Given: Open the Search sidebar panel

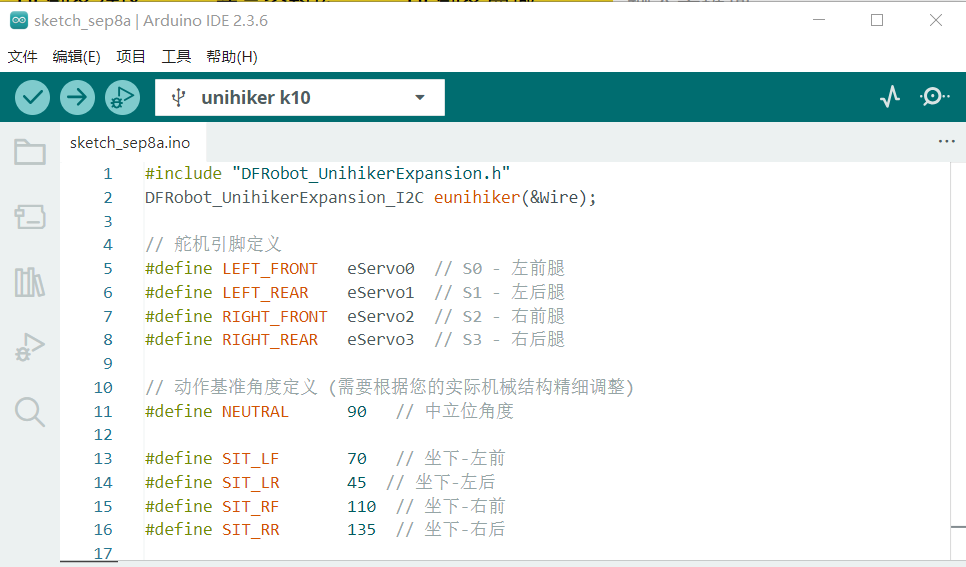Looking at the screenshot, I should click(x=30, y=412).
